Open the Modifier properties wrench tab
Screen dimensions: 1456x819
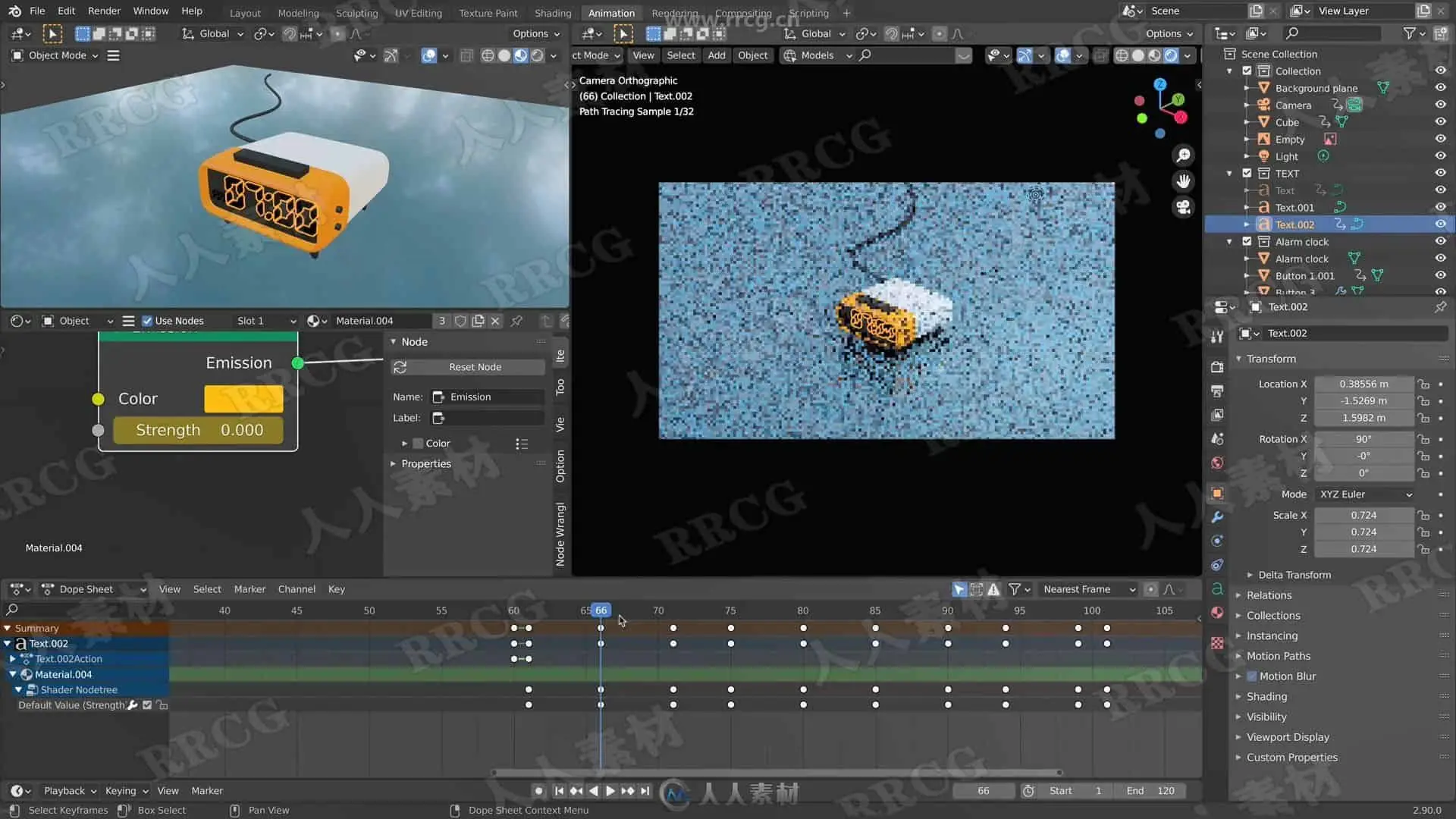pos(1217,517)
